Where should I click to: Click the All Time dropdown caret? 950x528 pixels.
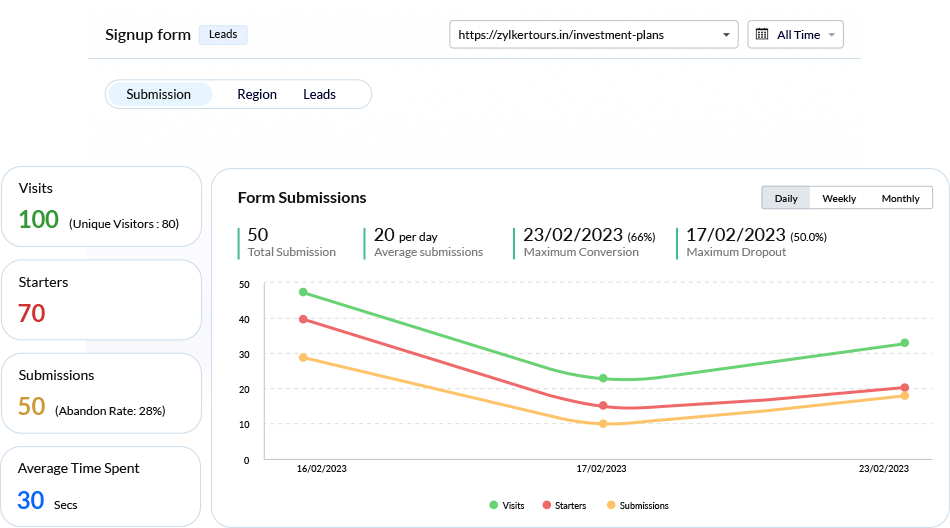point(832,35)
